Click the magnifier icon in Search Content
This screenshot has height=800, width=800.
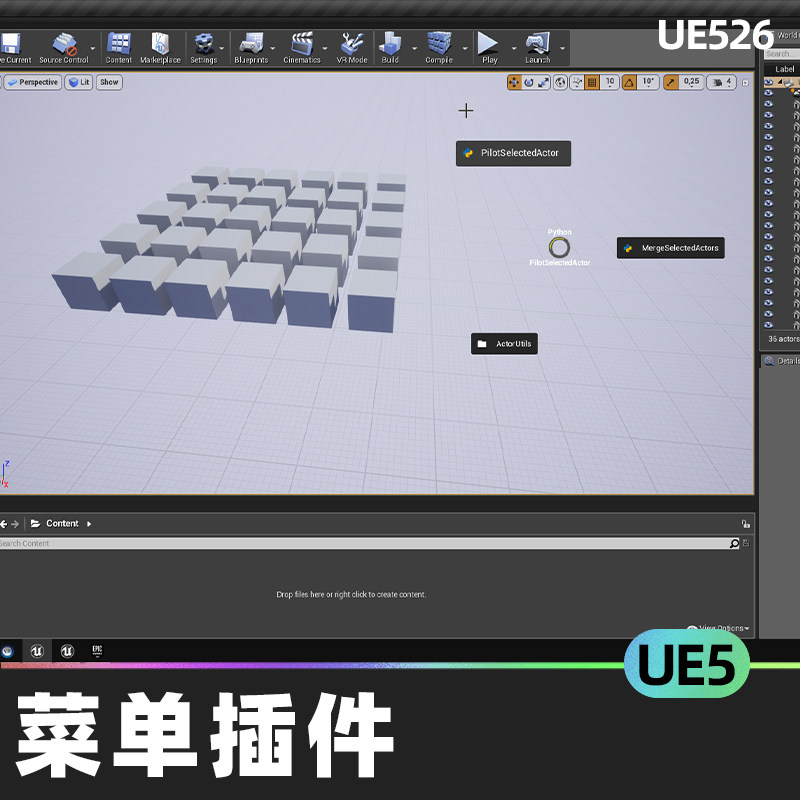click(x=734, y=544)
